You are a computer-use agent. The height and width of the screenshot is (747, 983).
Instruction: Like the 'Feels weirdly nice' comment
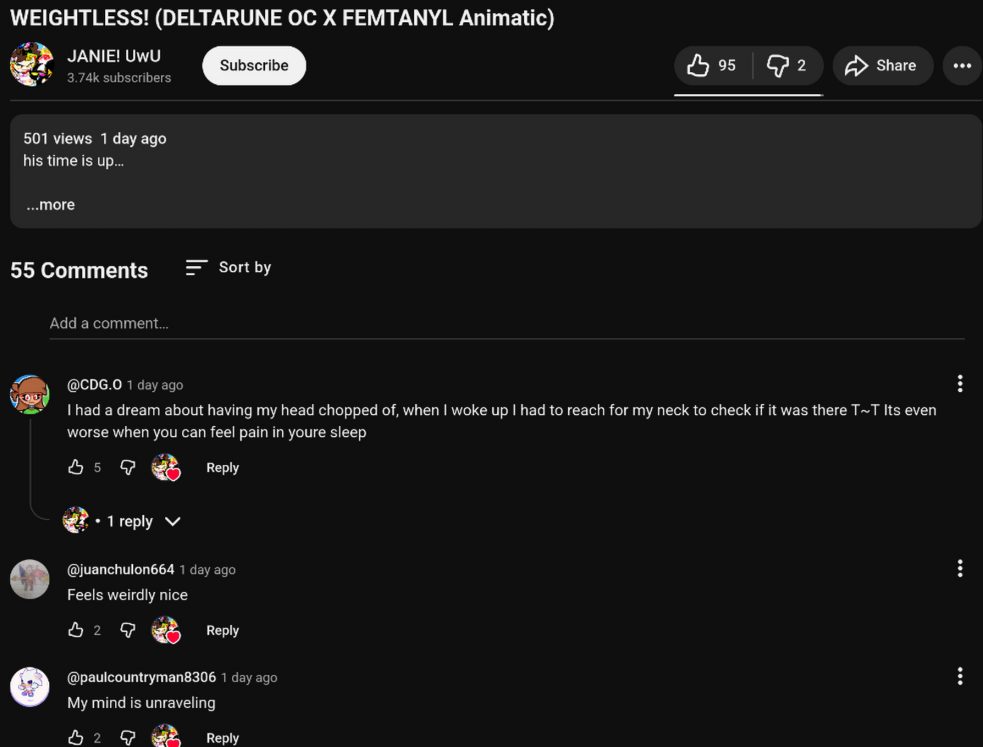(76, 630)
